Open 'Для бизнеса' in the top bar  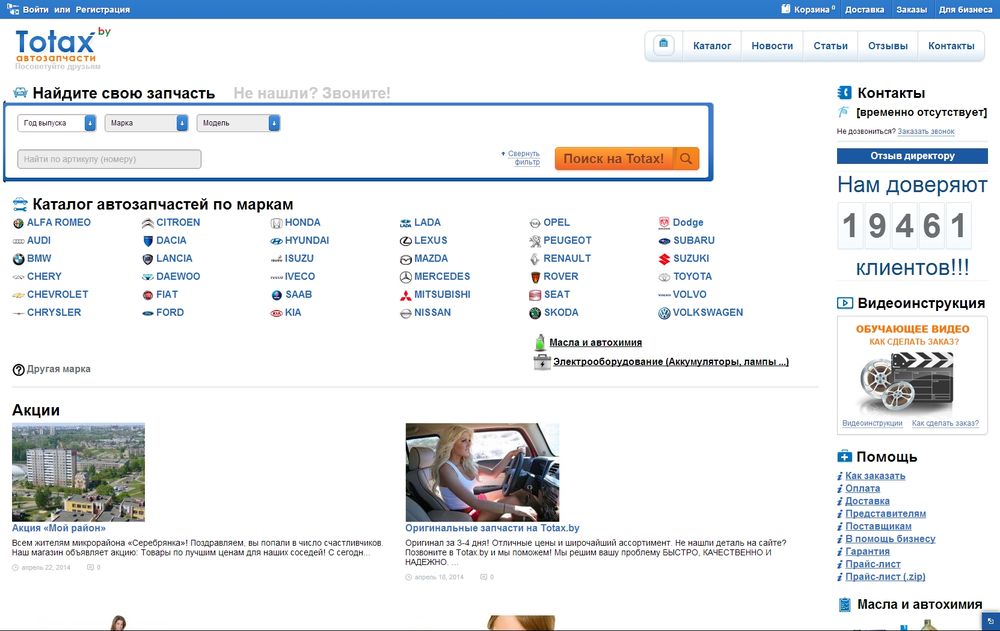tap(965, 10)
